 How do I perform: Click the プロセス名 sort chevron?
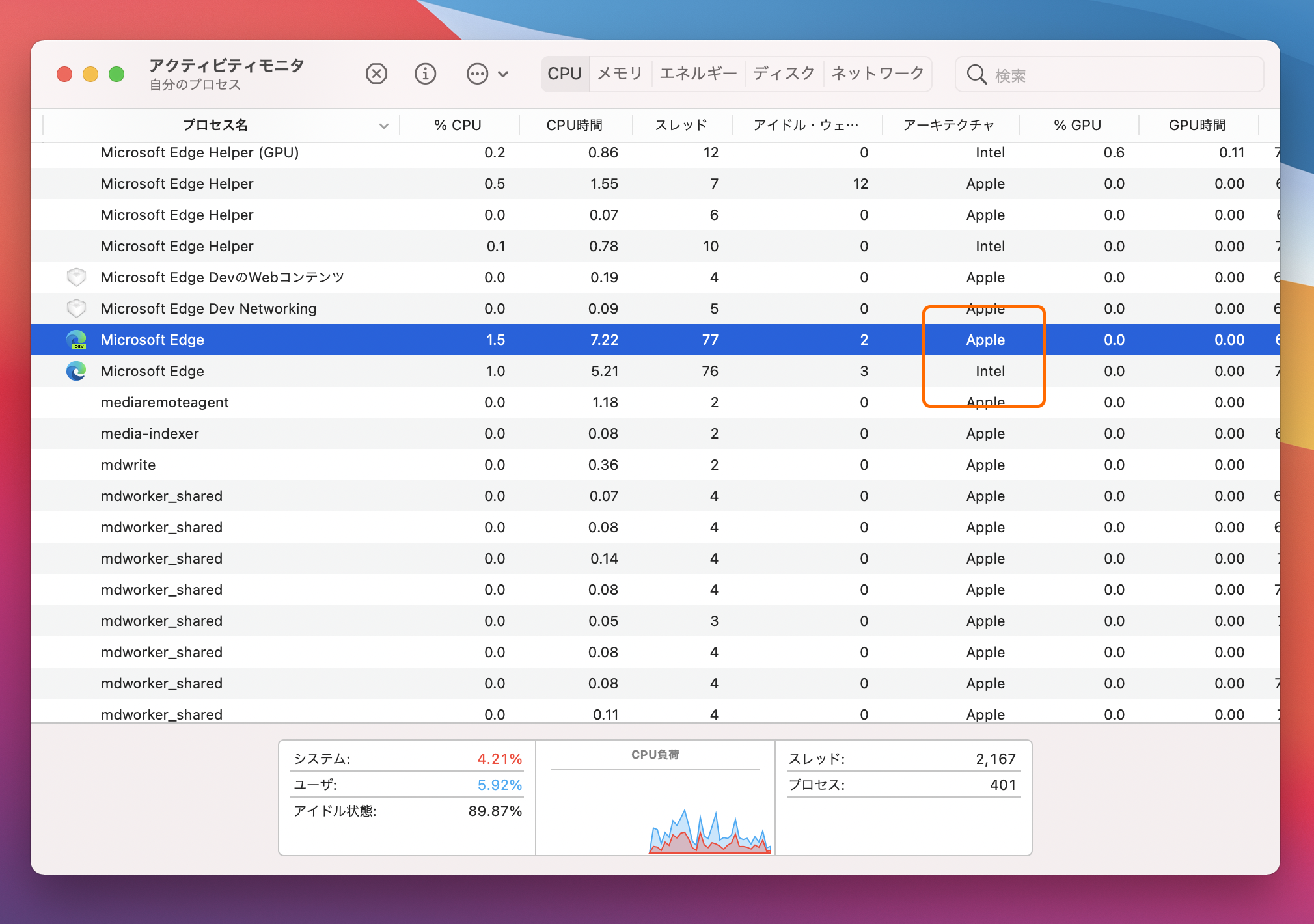pos(383,125)
